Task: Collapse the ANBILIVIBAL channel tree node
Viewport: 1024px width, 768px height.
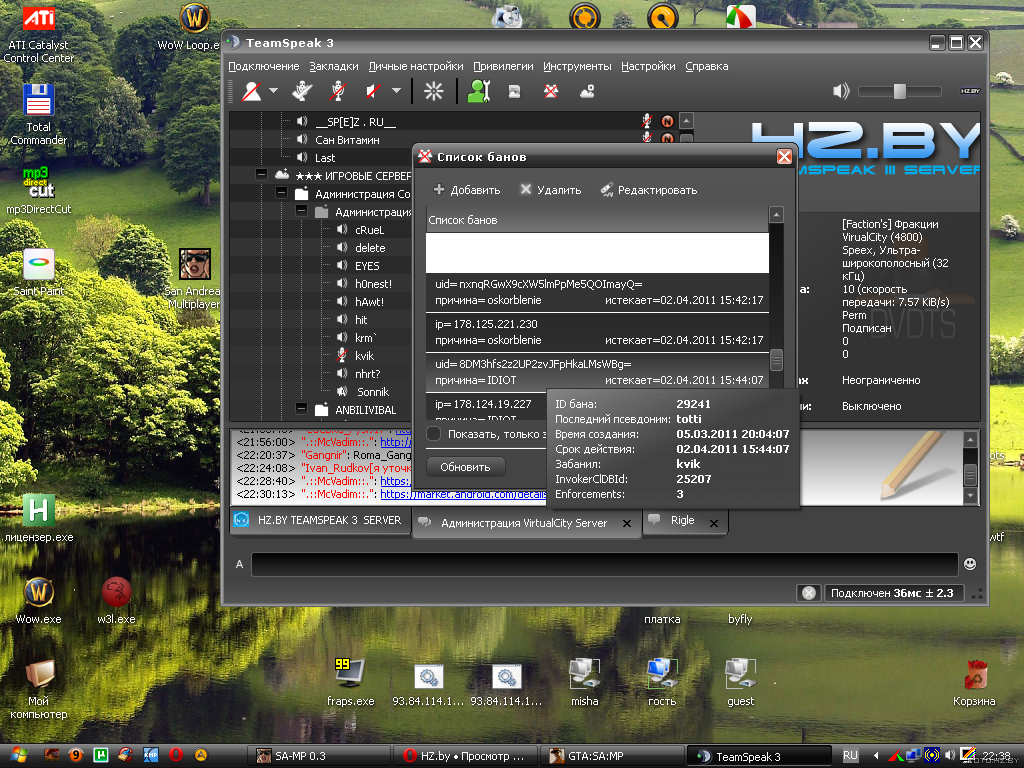Action: (300, 409)
